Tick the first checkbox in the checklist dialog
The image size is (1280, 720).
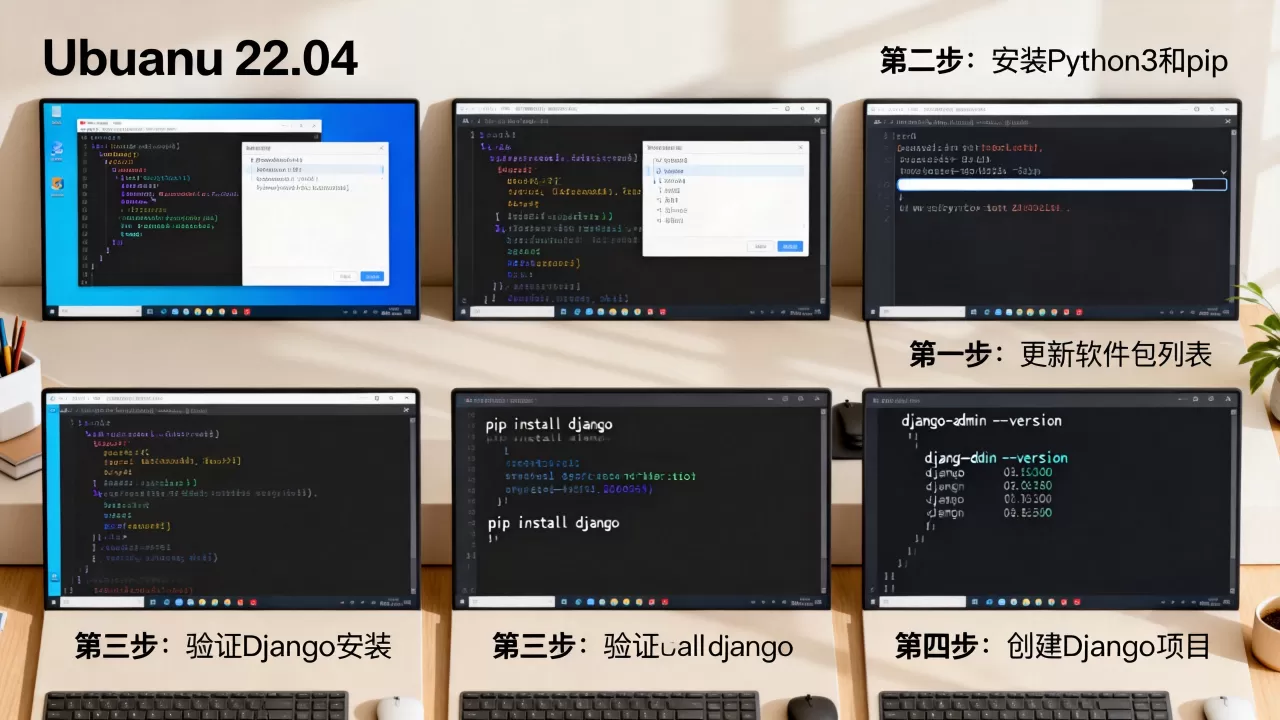tap(659, 160)
